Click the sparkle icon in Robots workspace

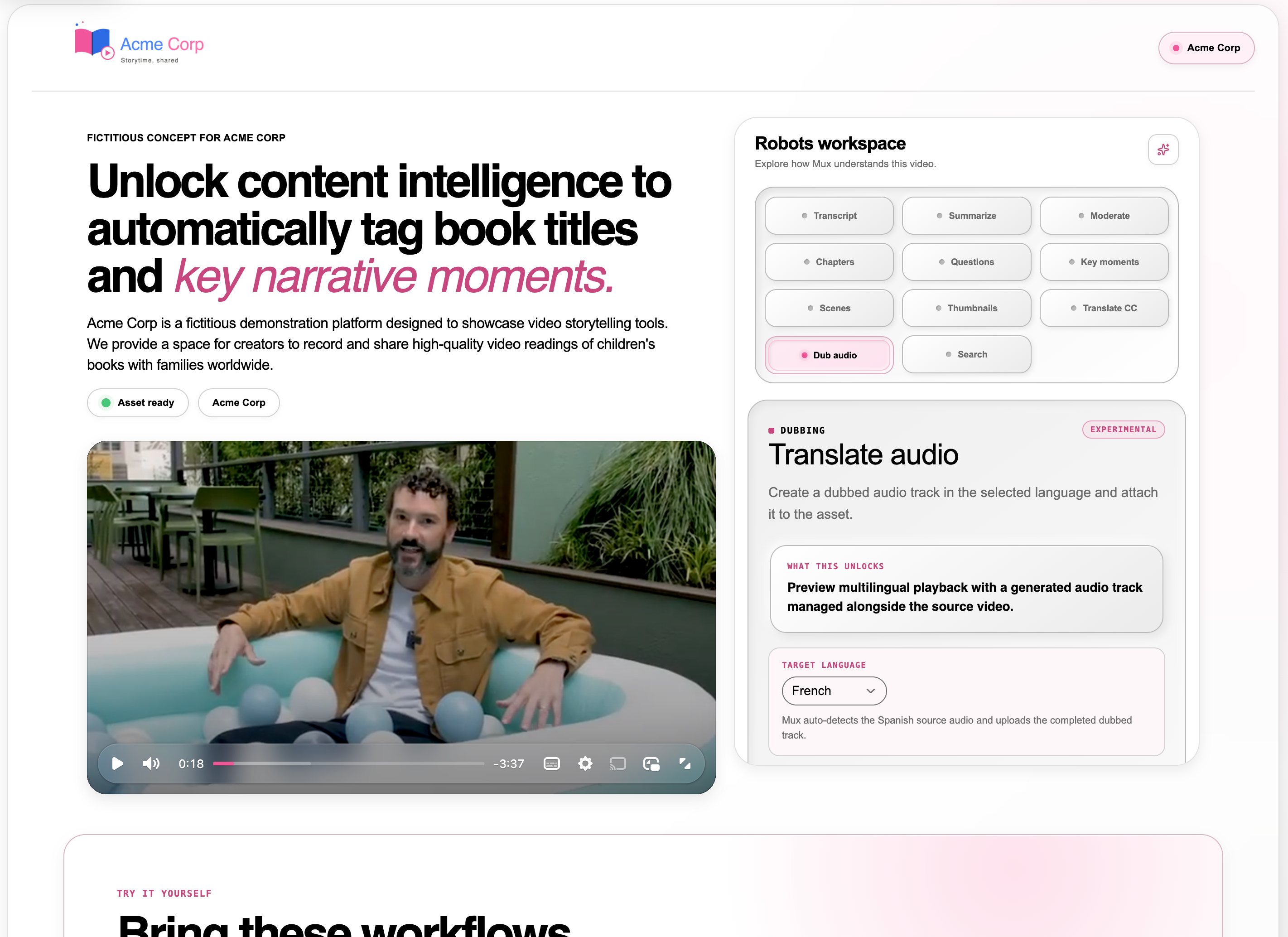(1163, 150)
